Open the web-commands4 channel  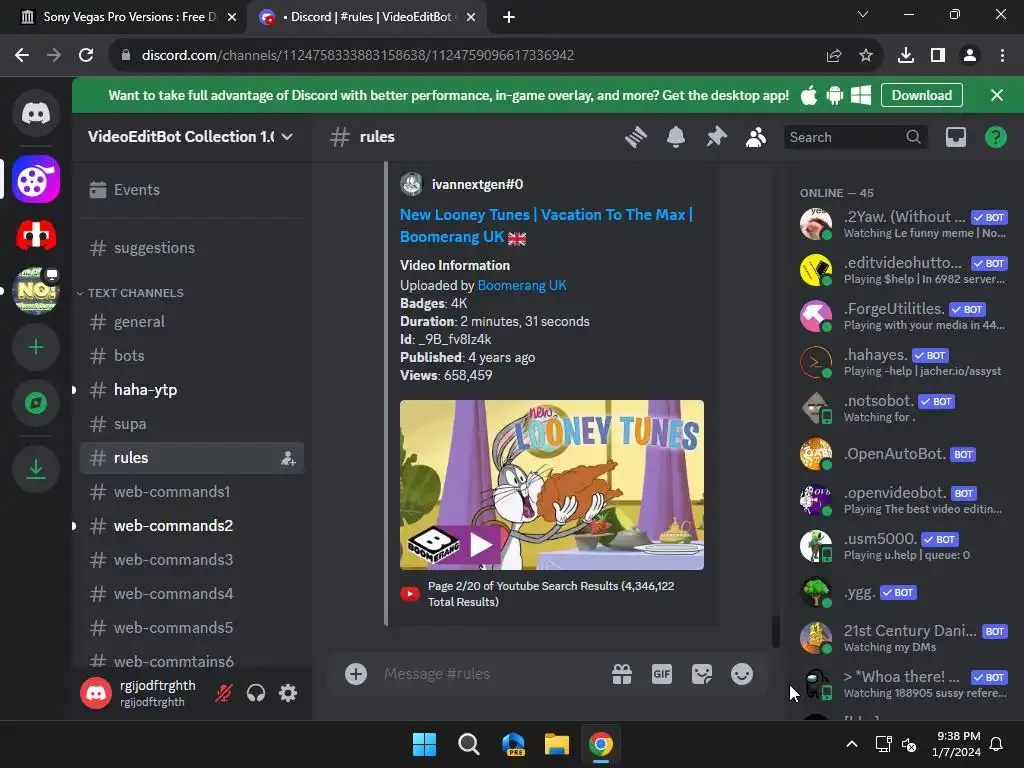point(191,594)
